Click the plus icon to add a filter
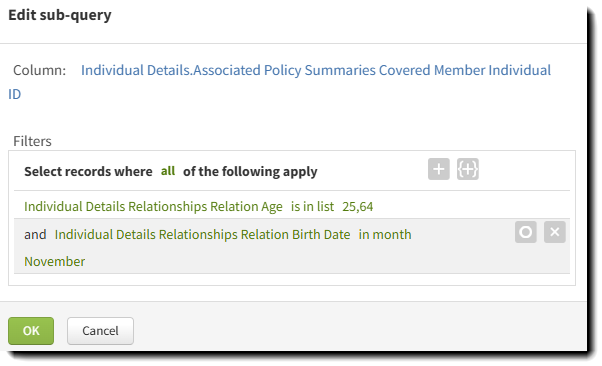Screen dimensions: 602x366 pos(438,169)
